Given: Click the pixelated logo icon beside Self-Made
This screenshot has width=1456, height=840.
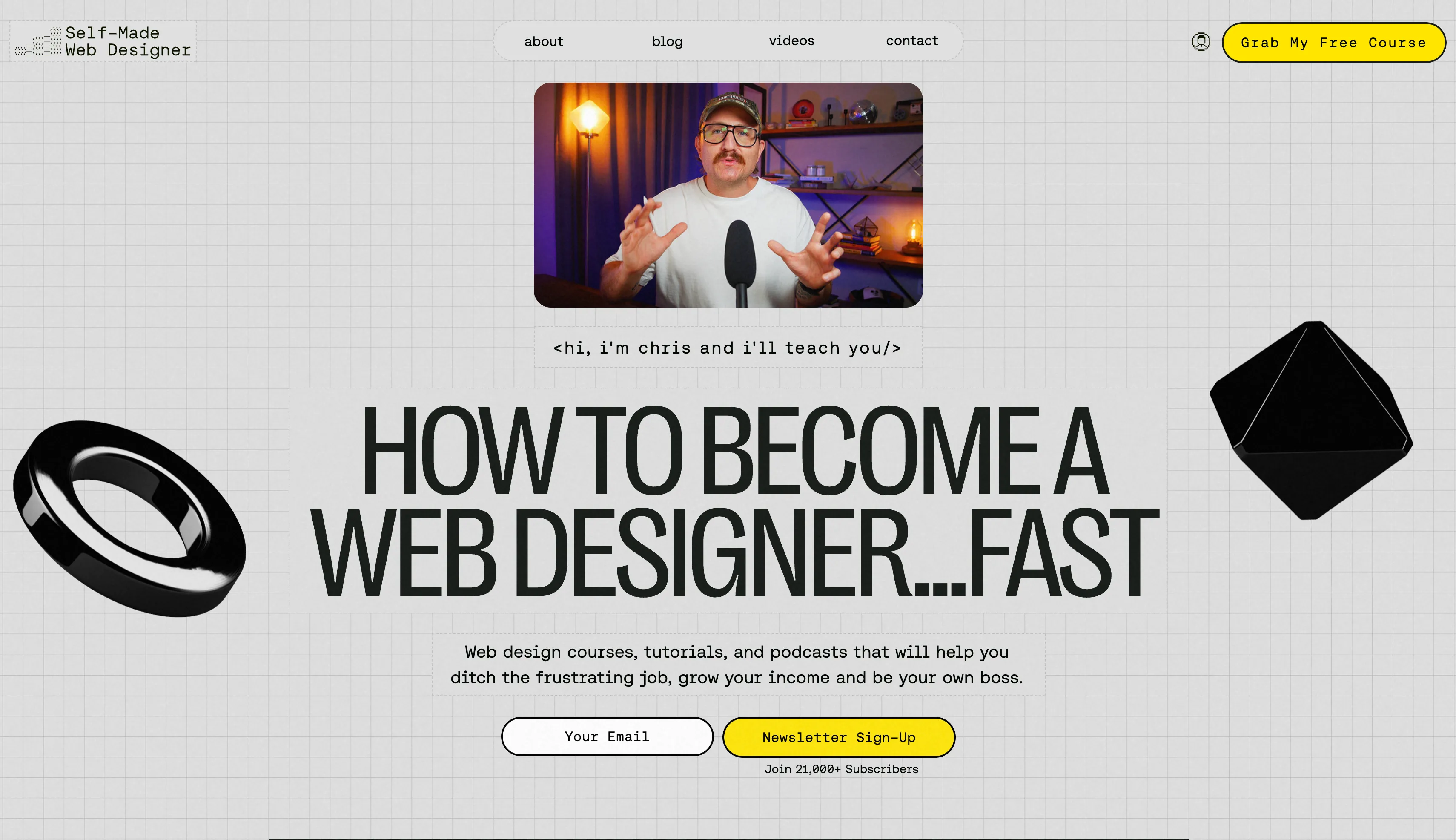Looking at the screenshot, I should pyautogui.click(x=39, y=42).
